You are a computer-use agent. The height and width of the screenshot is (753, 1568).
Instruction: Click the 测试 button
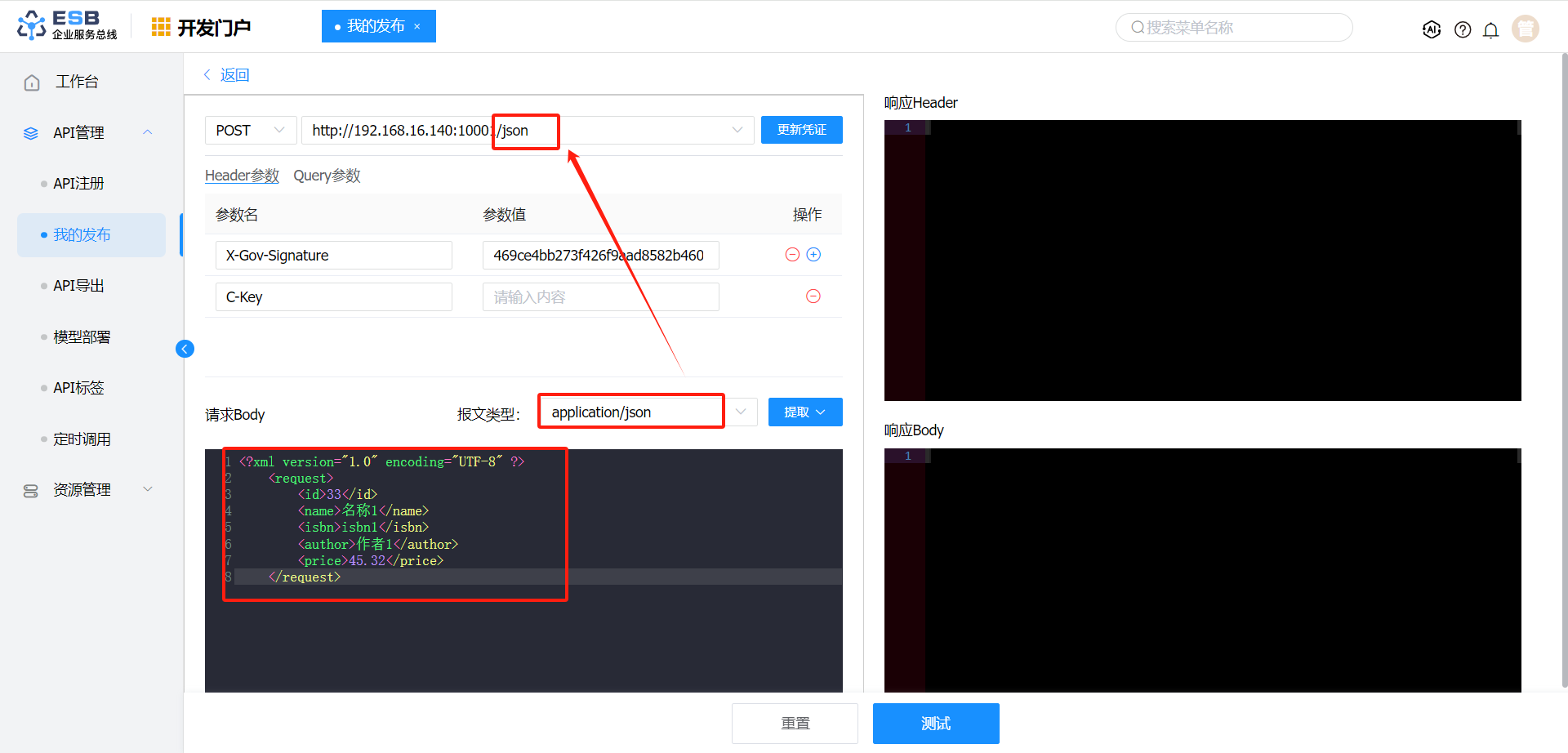[936, 724]
